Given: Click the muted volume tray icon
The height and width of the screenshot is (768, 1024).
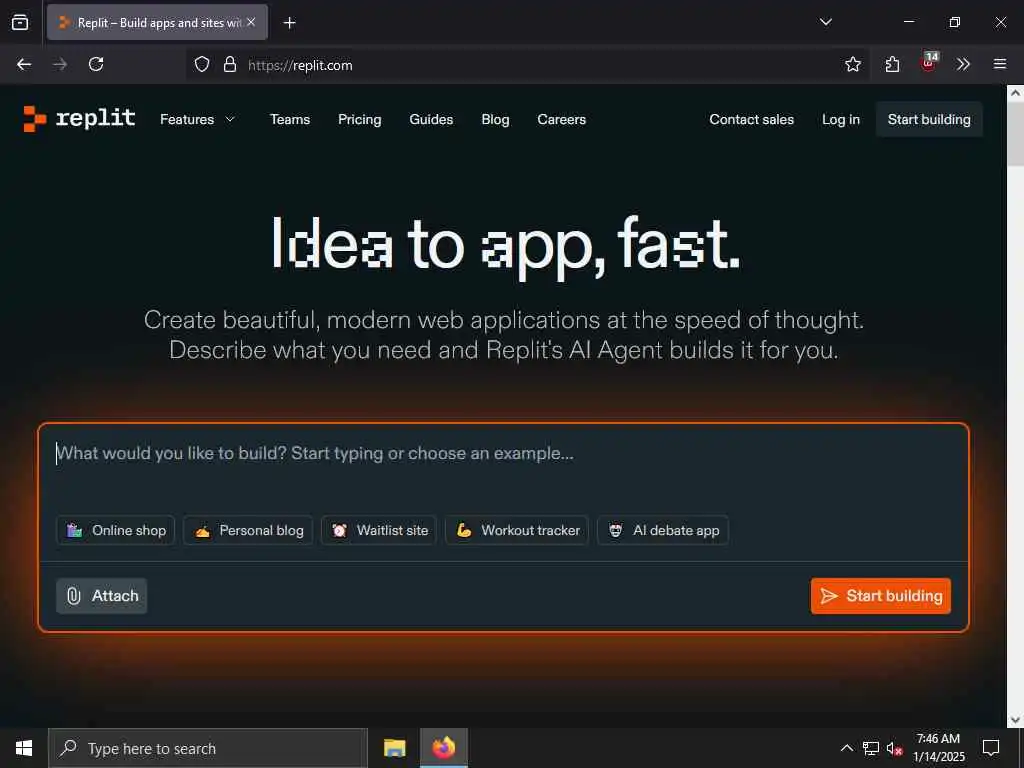Looking at the screenshot, I should coord(894,749).
